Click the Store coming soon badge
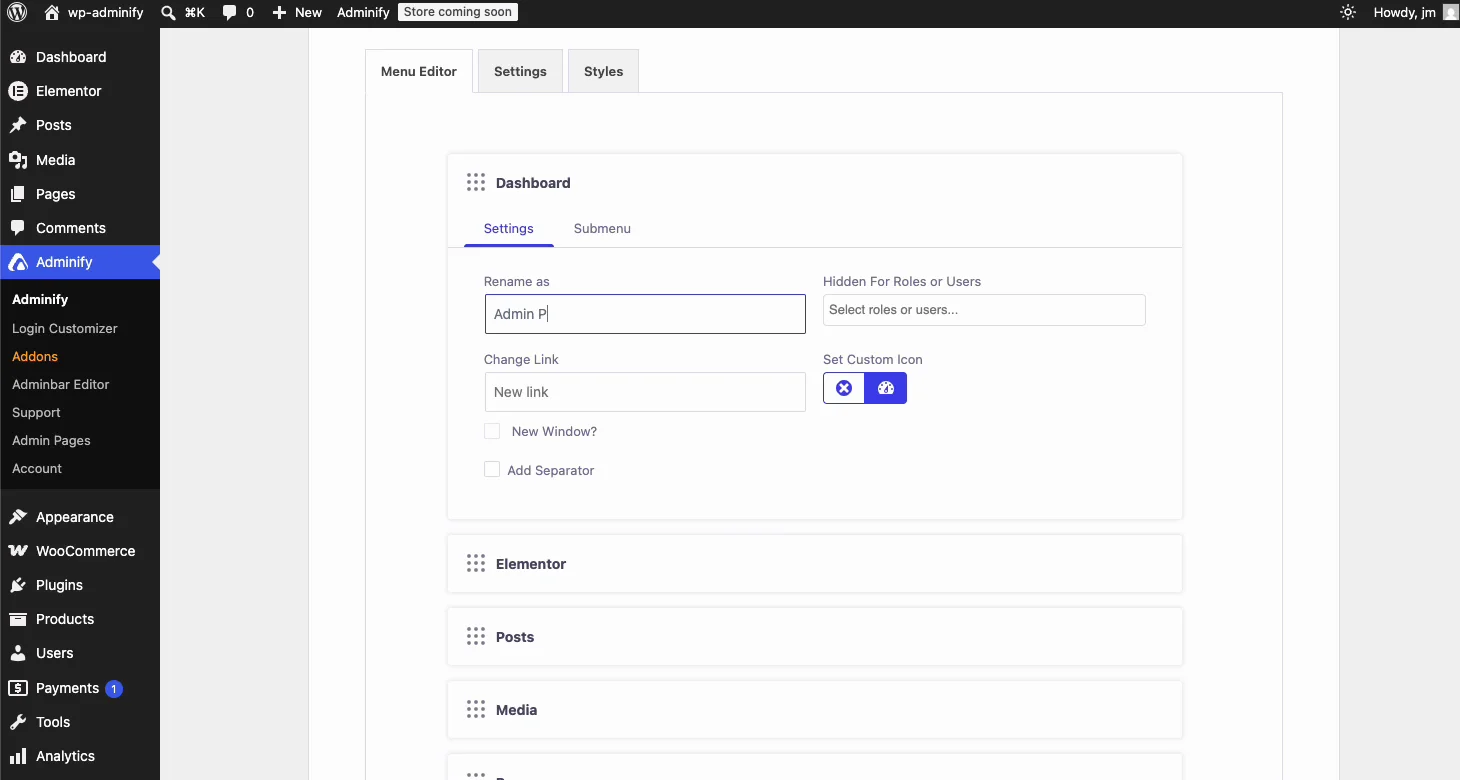The width and height of the screenshot is (1460, 780). tap(458, 13)
